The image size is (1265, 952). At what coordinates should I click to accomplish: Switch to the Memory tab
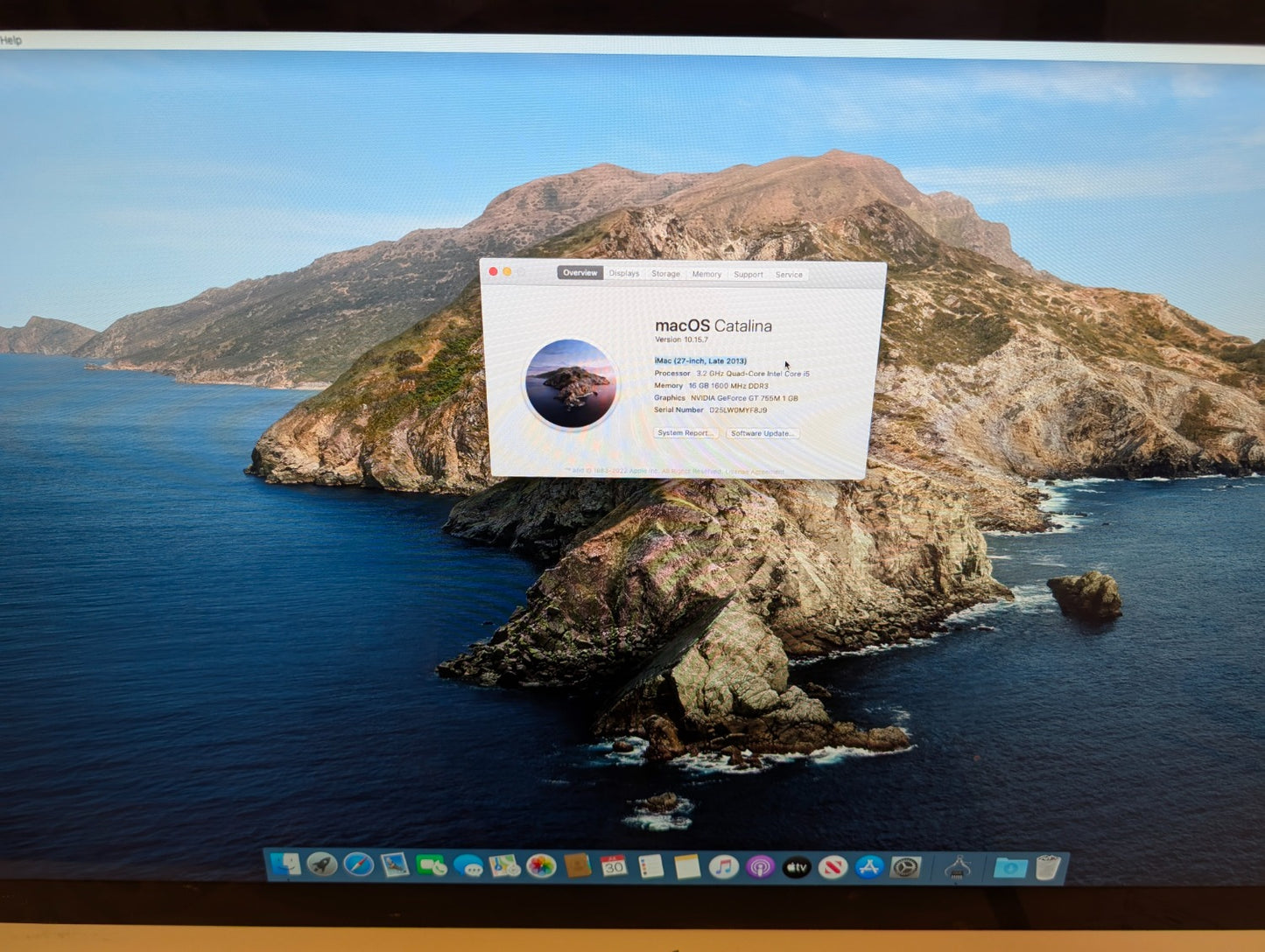706,274
